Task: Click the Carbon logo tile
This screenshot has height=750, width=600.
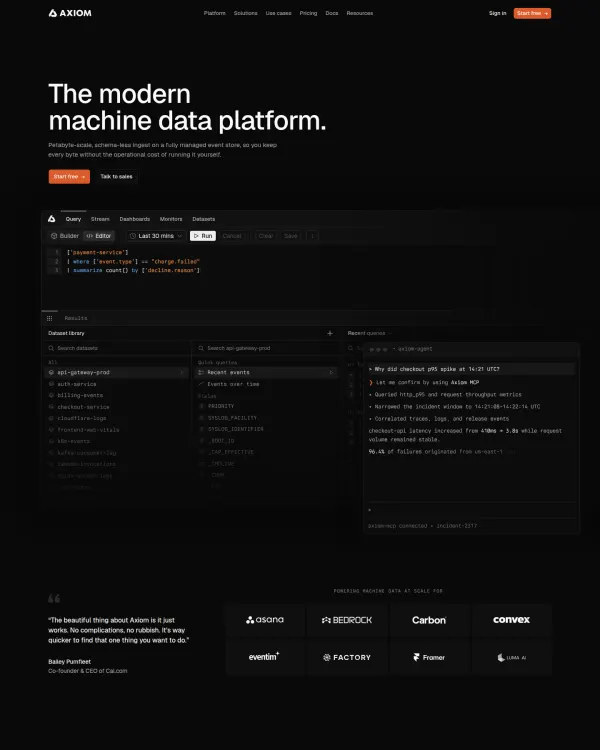Action: pyautogui.click(x=429, y=620)
